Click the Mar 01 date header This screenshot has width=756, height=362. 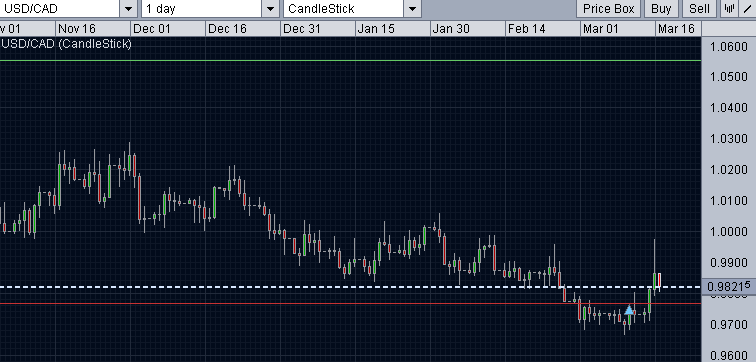pyautogui.click(x=600, y=29)
